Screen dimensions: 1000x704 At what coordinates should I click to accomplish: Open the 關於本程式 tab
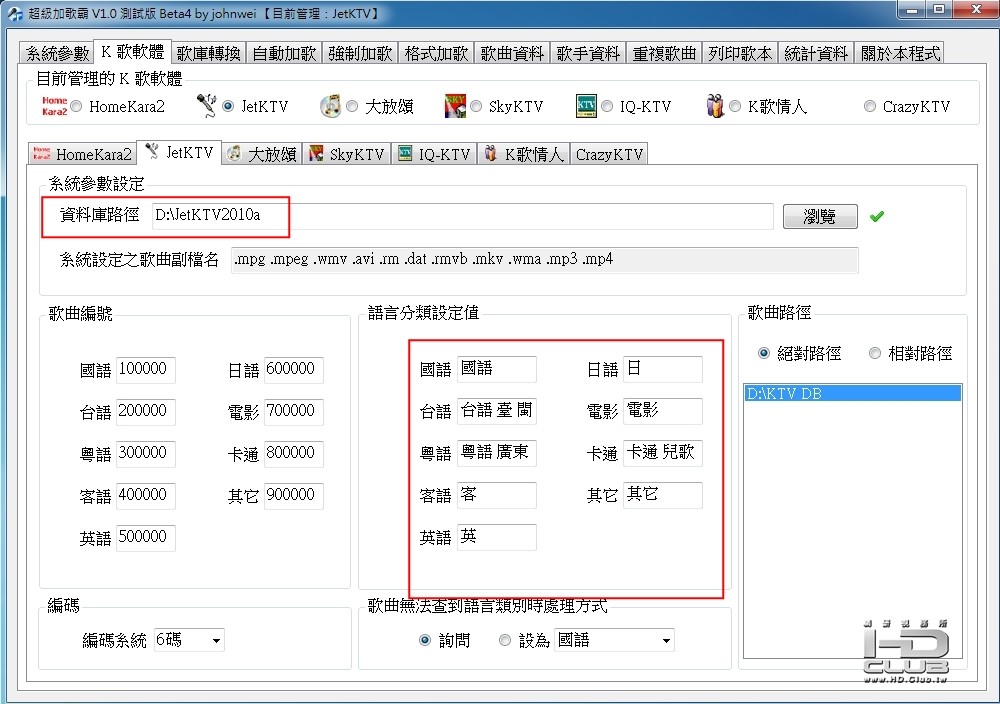pos(900,53)
